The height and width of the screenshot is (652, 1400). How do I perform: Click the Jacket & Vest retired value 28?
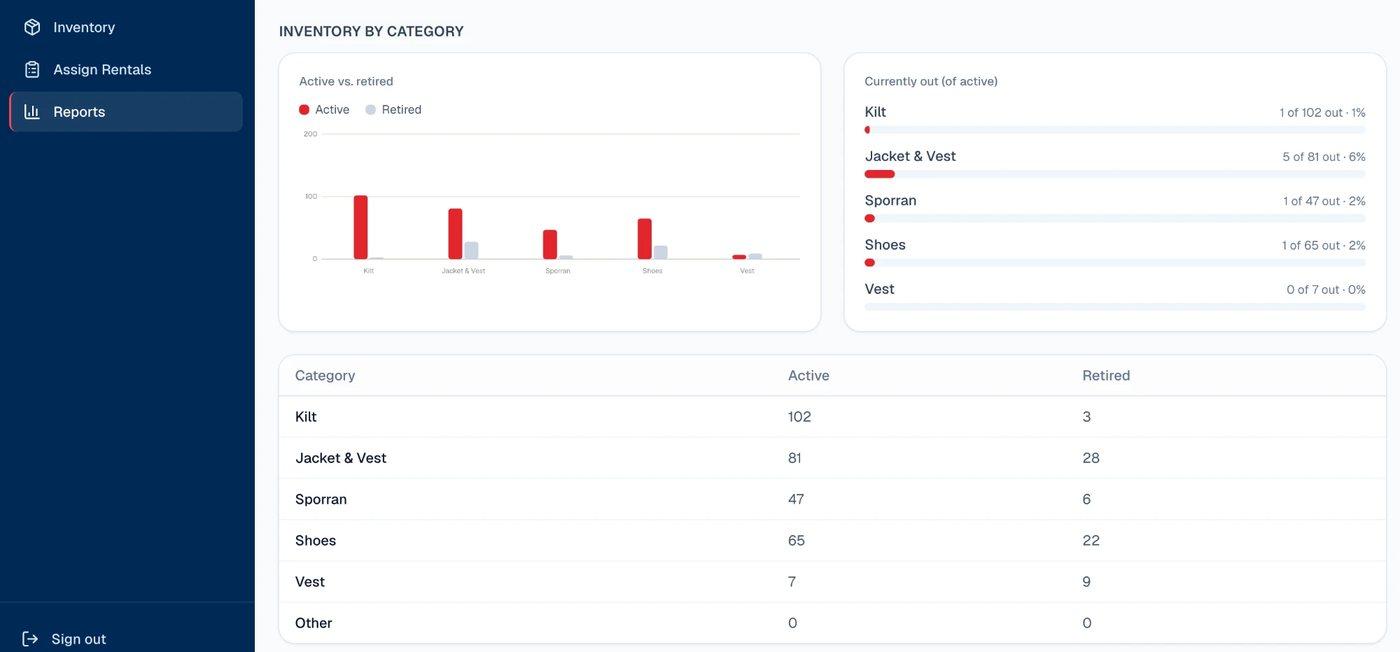click(1091, 458)
